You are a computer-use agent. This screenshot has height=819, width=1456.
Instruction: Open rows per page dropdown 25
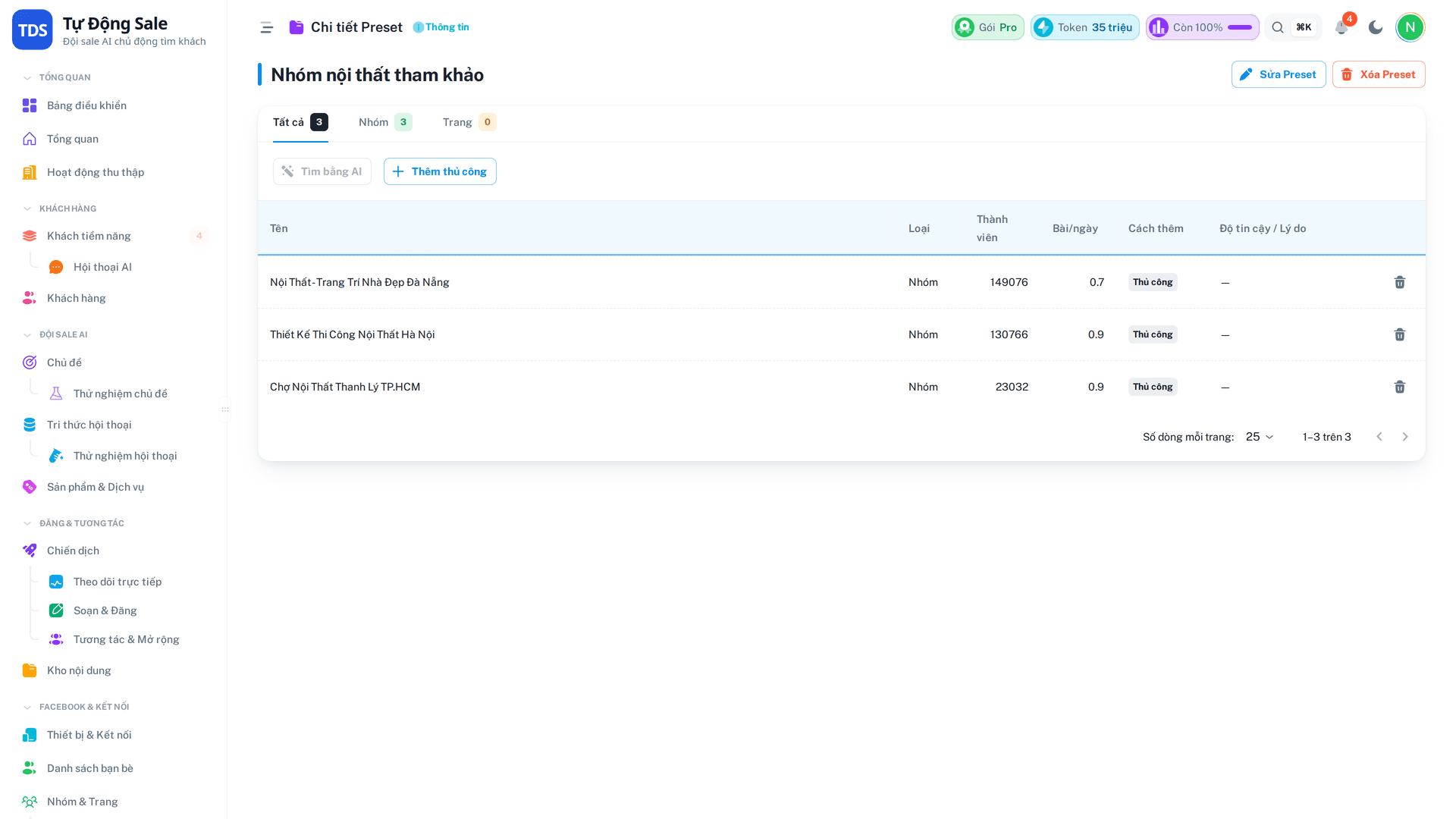1260,437
